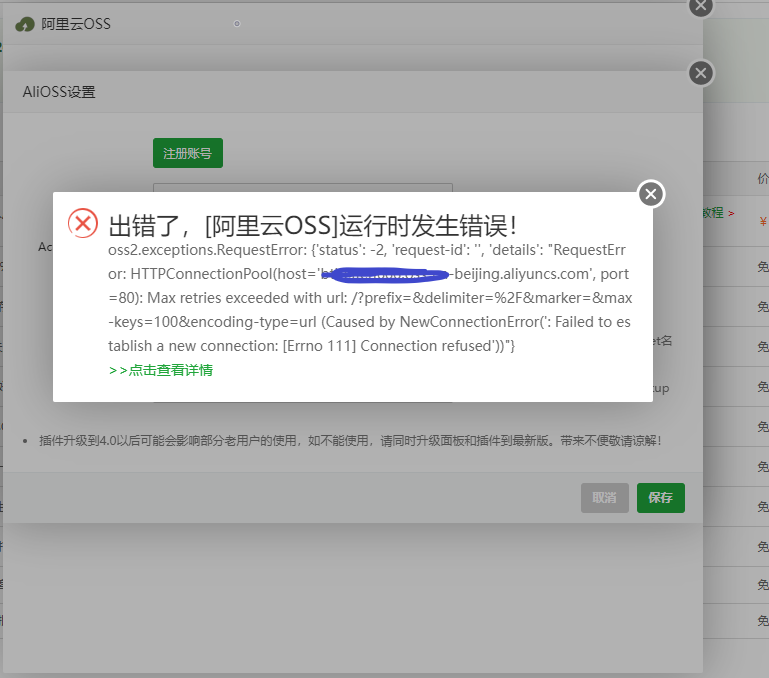Close the 阿里云OSS plugin window

pos(701,5)
